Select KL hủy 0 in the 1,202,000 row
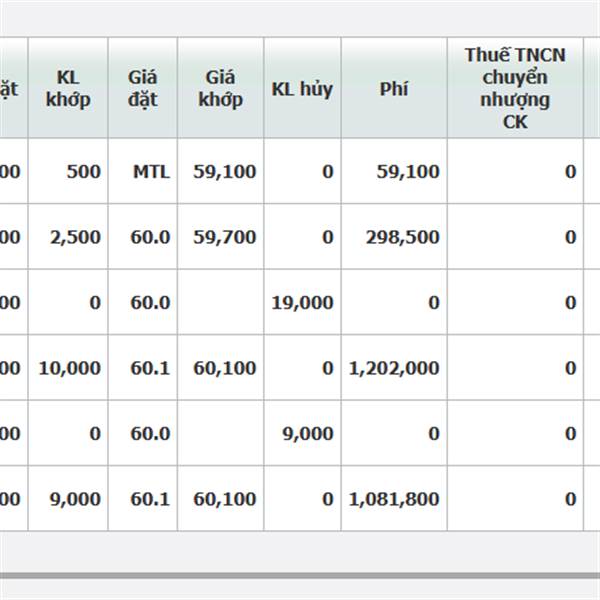Viewport: 600px width, 600px height. [x=302, y=367]
